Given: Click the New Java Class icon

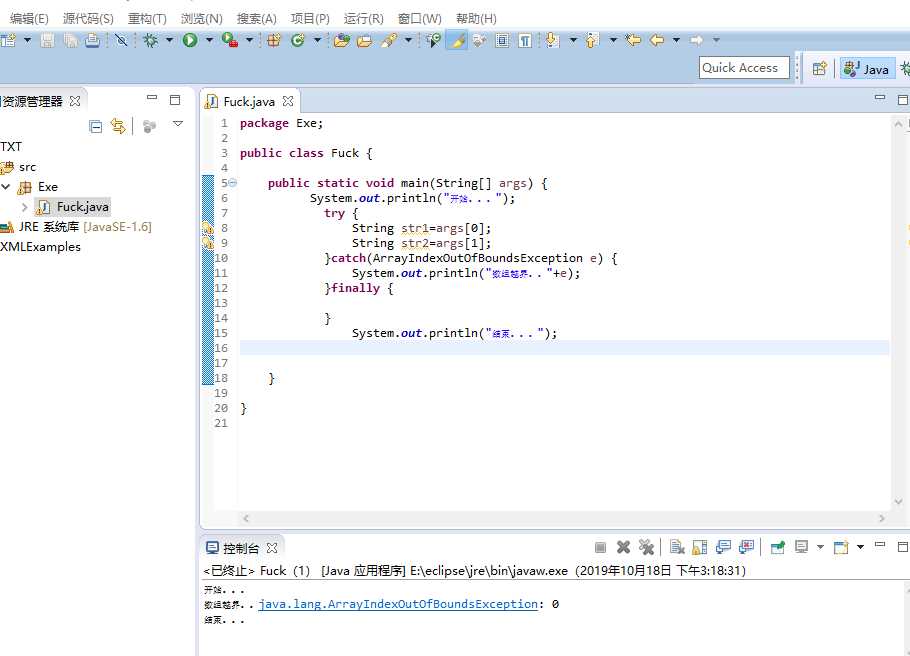Looking at the screenshot, I should coord(297,40).
